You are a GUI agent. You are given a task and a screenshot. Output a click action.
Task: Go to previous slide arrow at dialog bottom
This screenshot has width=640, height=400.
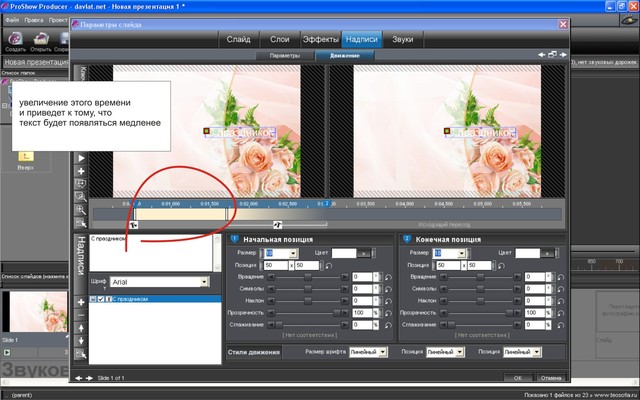[x=79, y=378]
